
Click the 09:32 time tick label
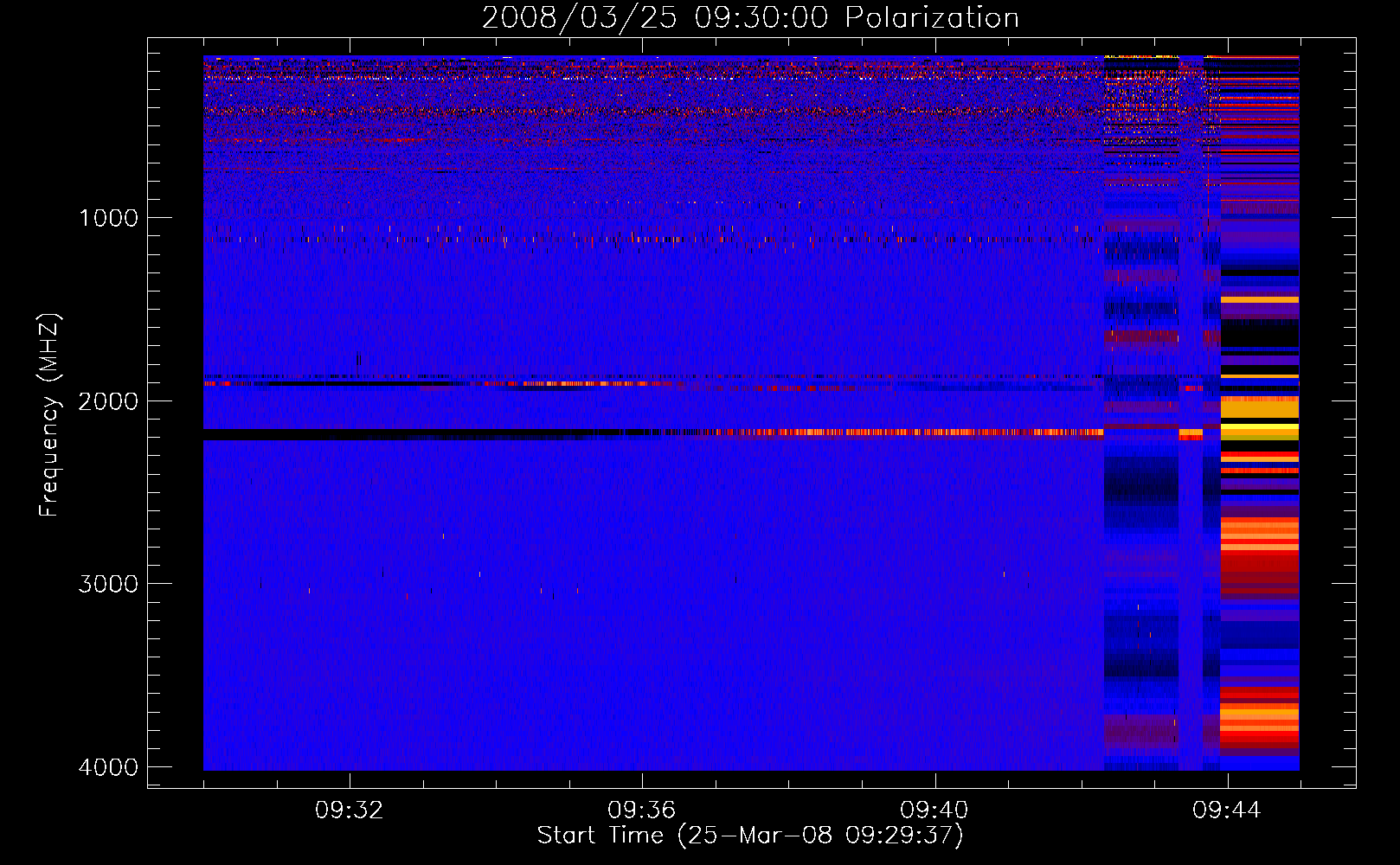pos(350,811)
